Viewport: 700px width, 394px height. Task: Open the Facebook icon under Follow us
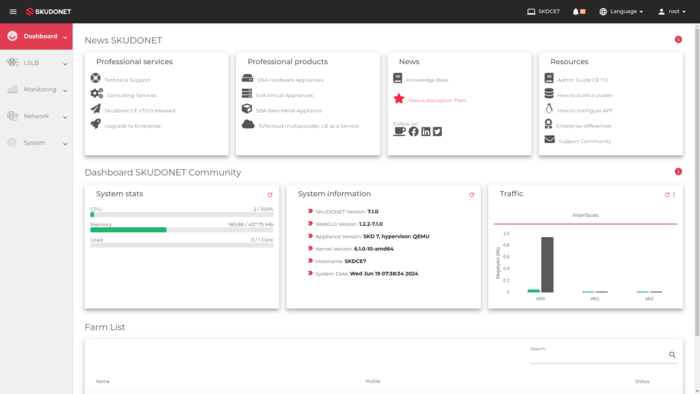[x=414, y=132]
